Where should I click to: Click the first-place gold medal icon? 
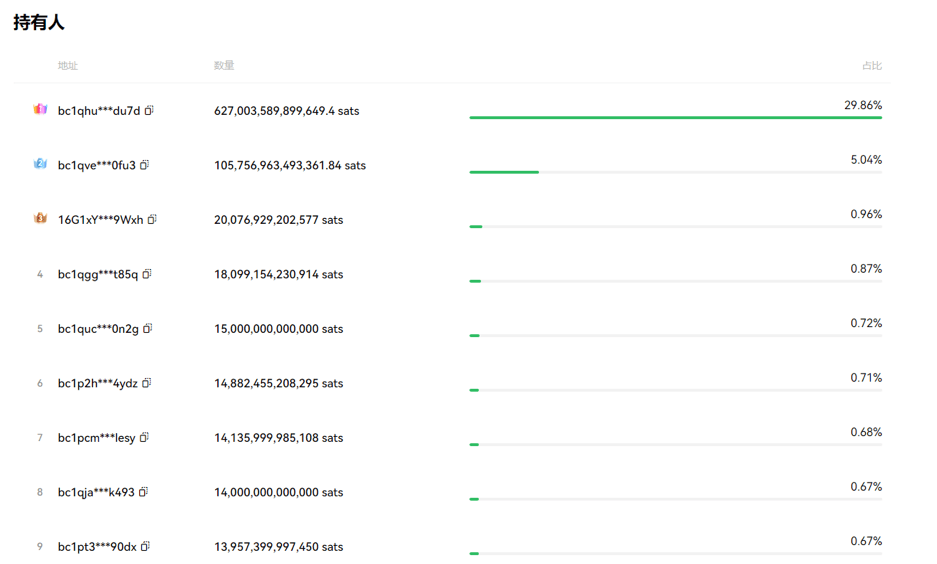[40, 109]
